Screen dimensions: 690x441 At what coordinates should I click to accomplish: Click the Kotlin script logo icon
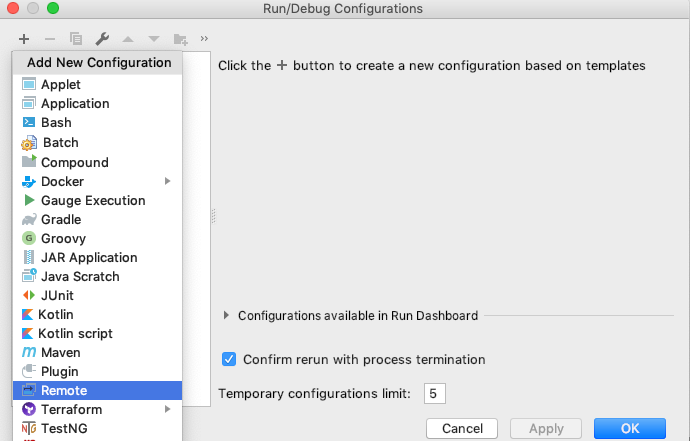[x=27, y=333]
